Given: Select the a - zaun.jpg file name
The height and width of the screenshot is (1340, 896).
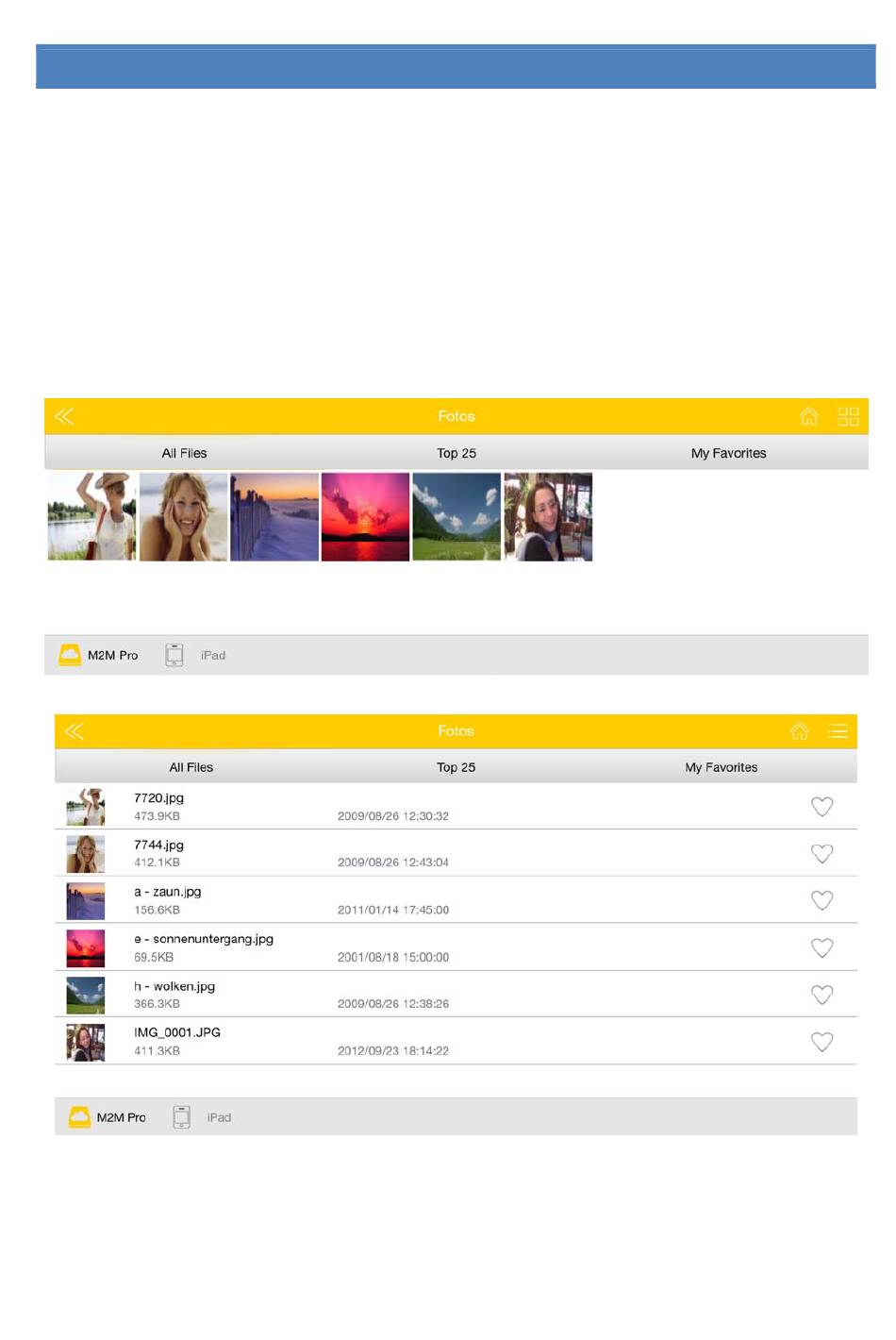Looking at the screenshot, I should [167, 892].
